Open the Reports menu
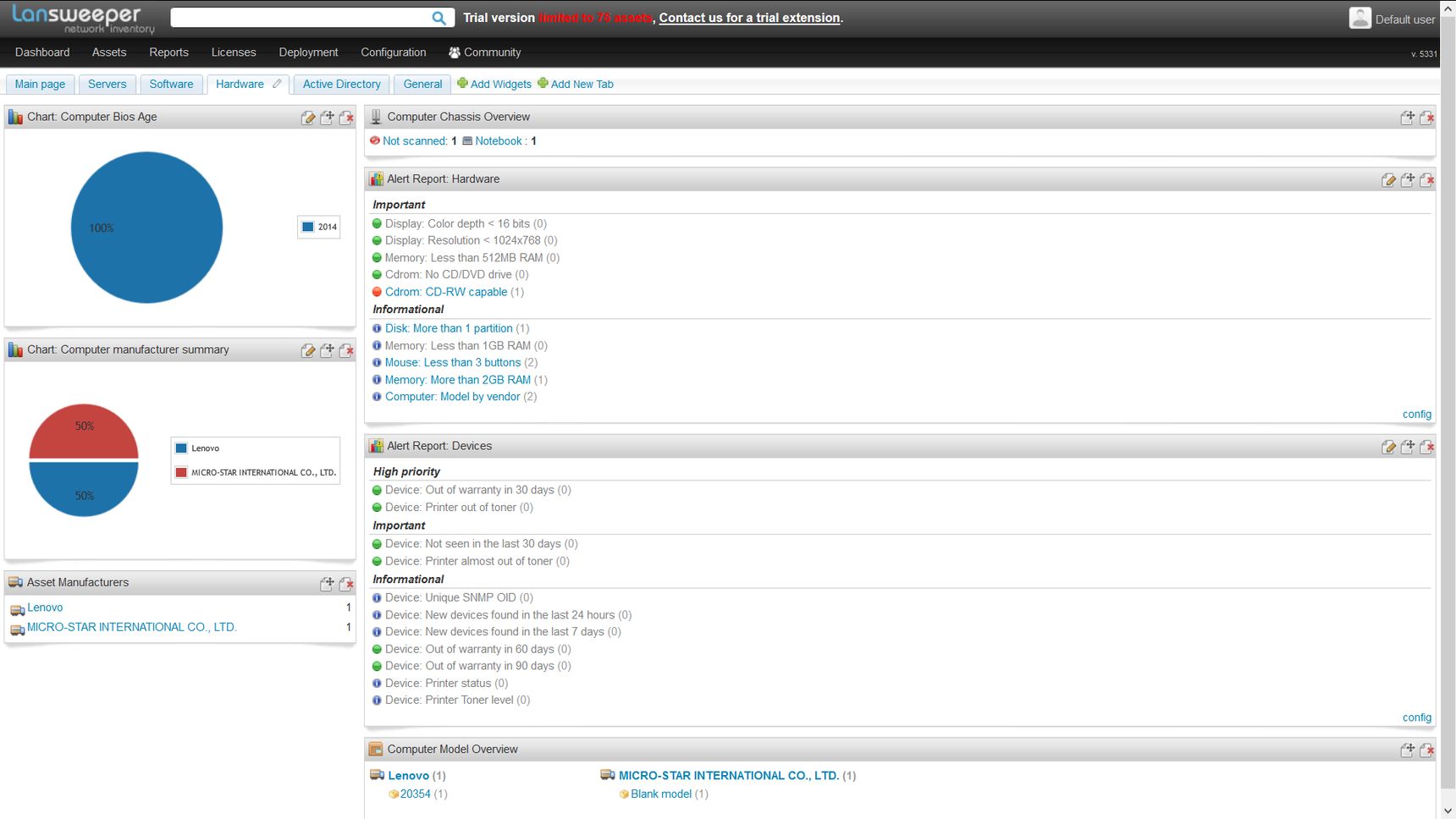 (168, 52)
